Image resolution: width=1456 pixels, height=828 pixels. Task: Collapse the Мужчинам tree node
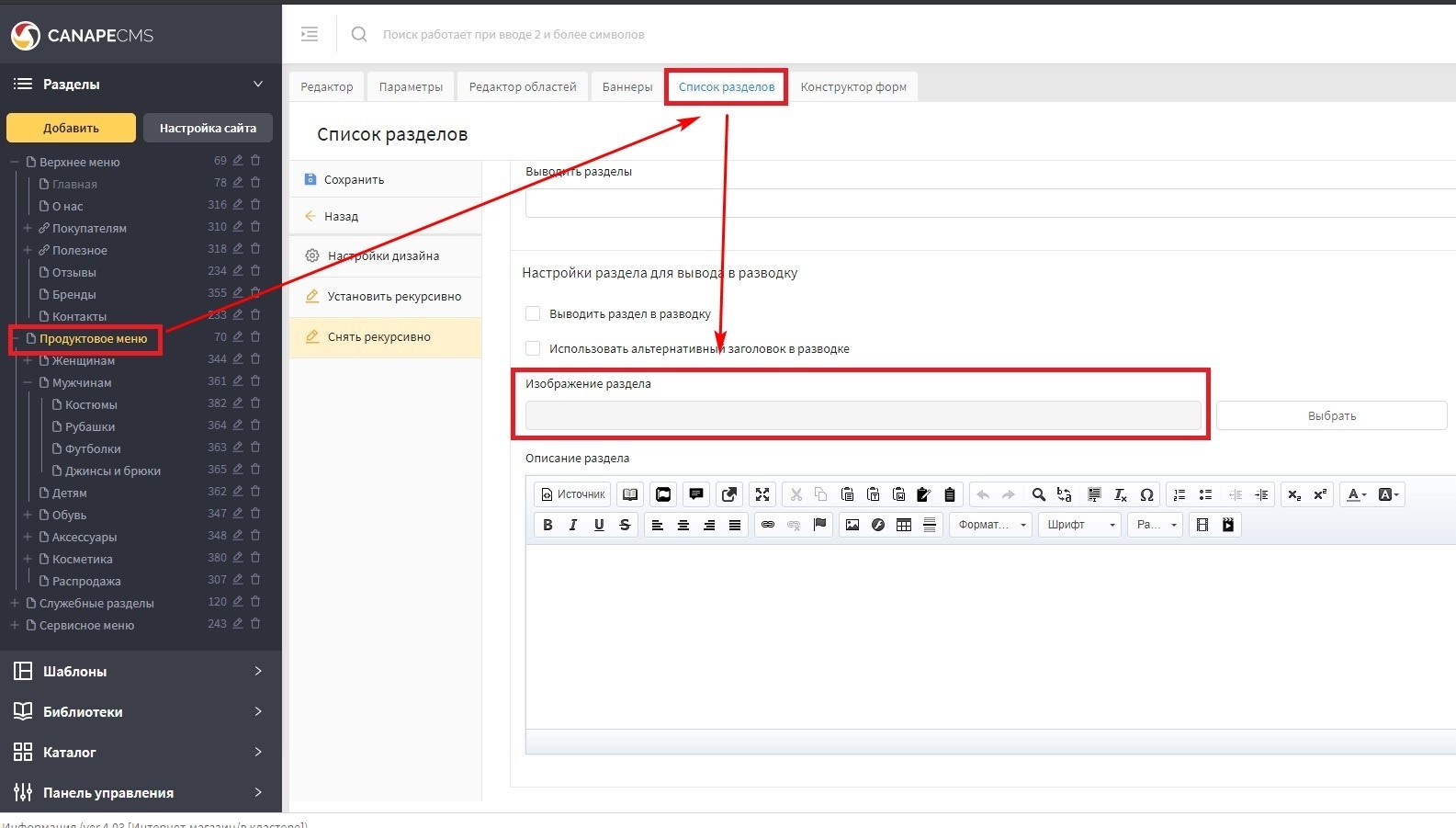coord(28,382)
